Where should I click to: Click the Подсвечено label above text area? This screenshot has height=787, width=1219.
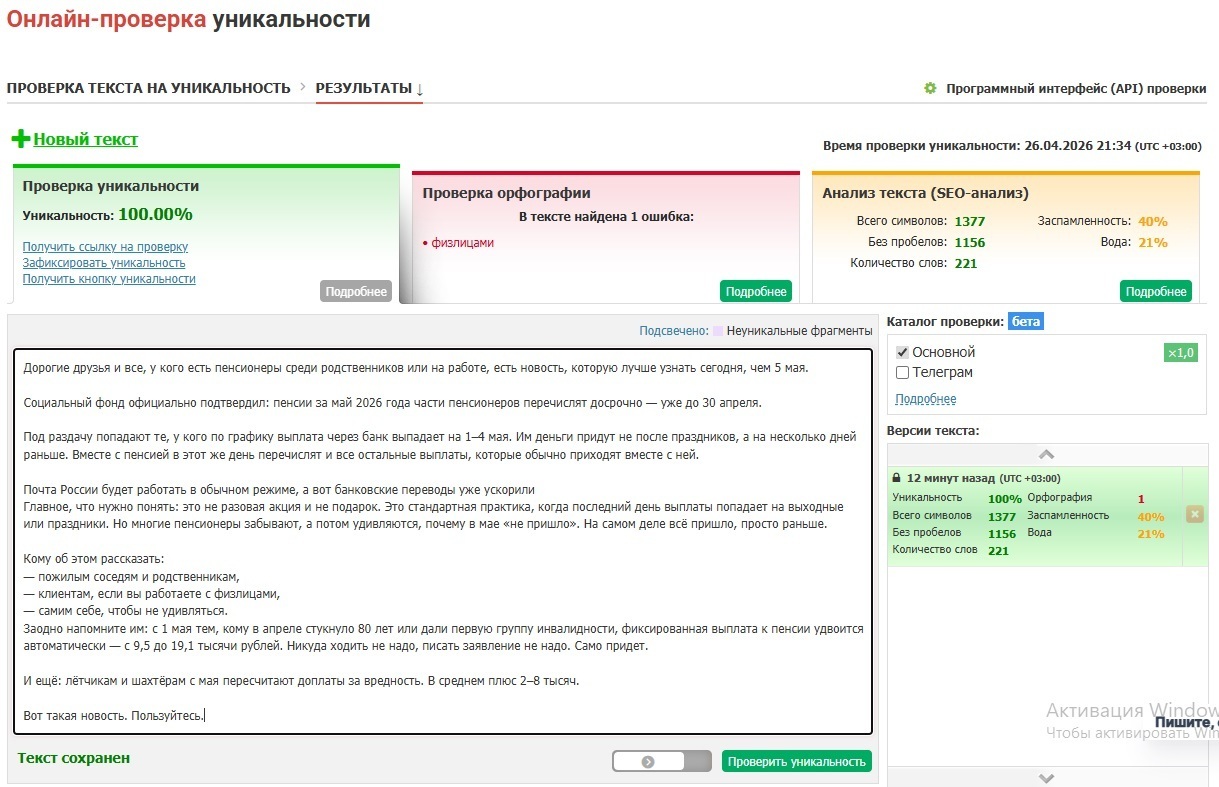(674, 330)
